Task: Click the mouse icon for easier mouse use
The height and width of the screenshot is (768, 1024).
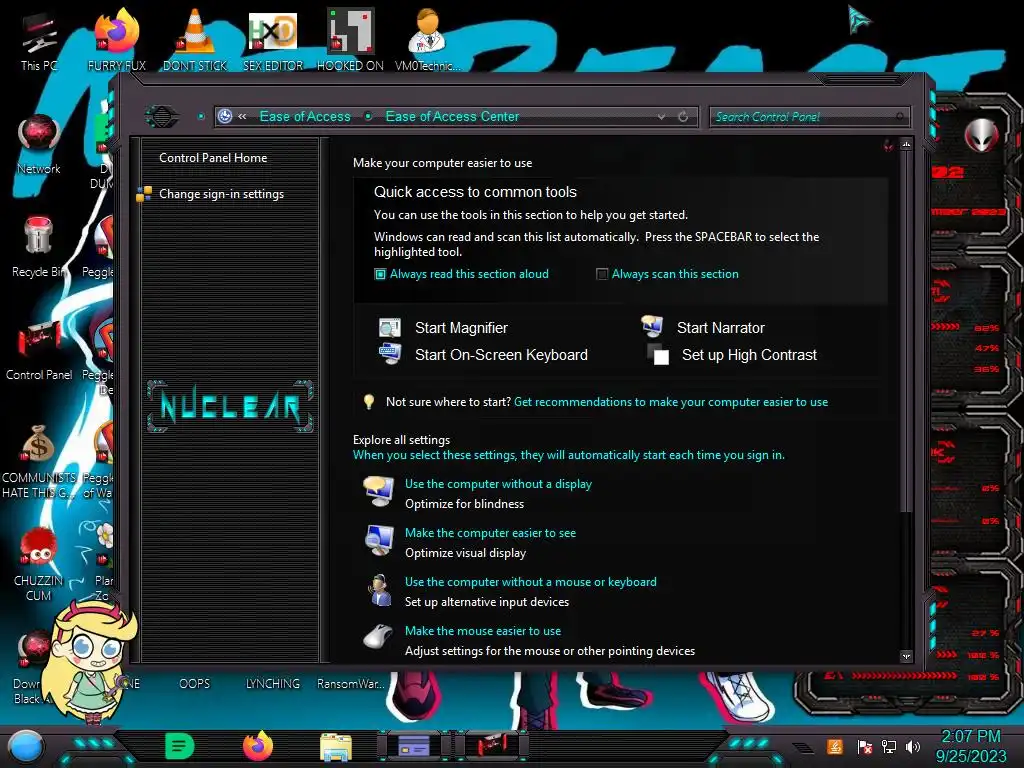Action: pyautogui.click(x=378, y=636)
